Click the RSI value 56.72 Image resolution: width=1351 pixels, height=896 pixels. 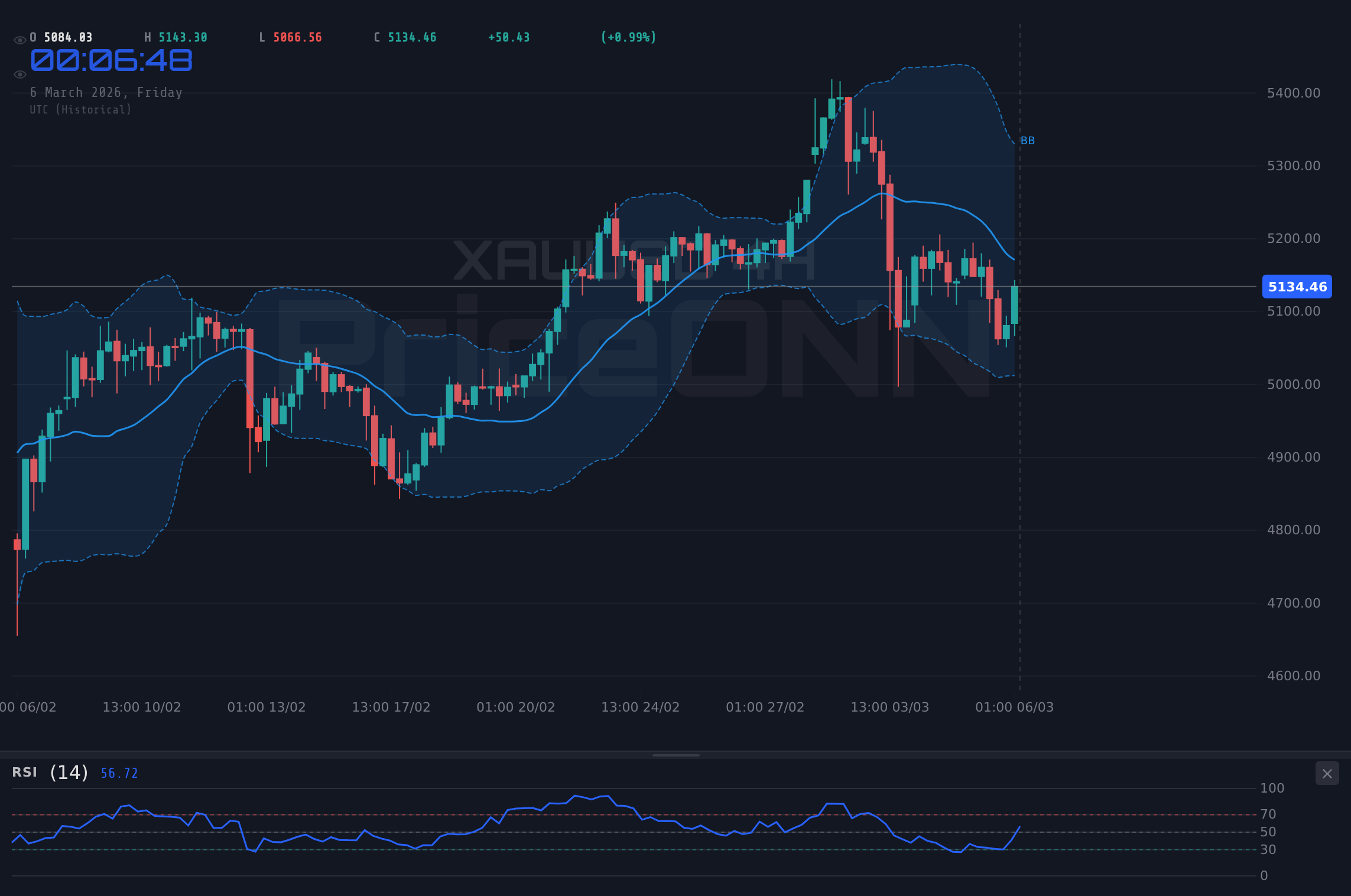pos(119,774)
